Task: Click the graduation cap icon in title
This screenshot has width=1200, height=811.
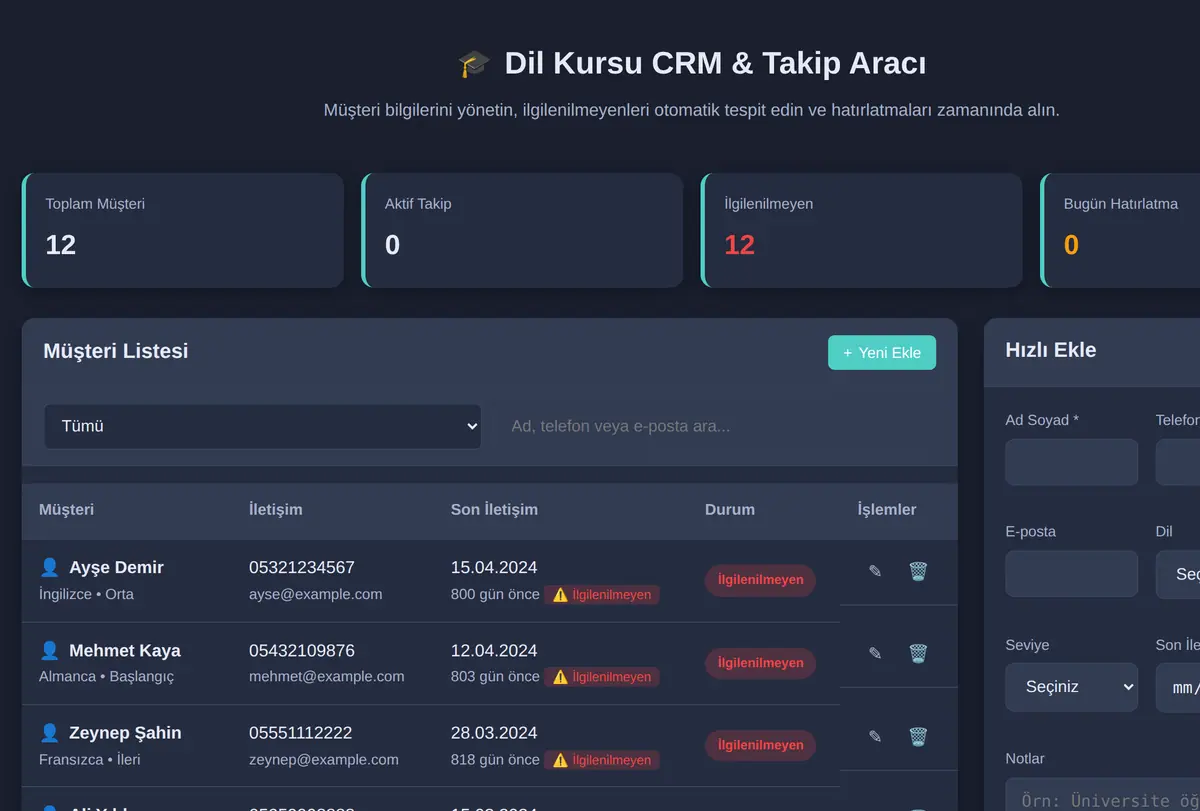Action: (474, 64)
